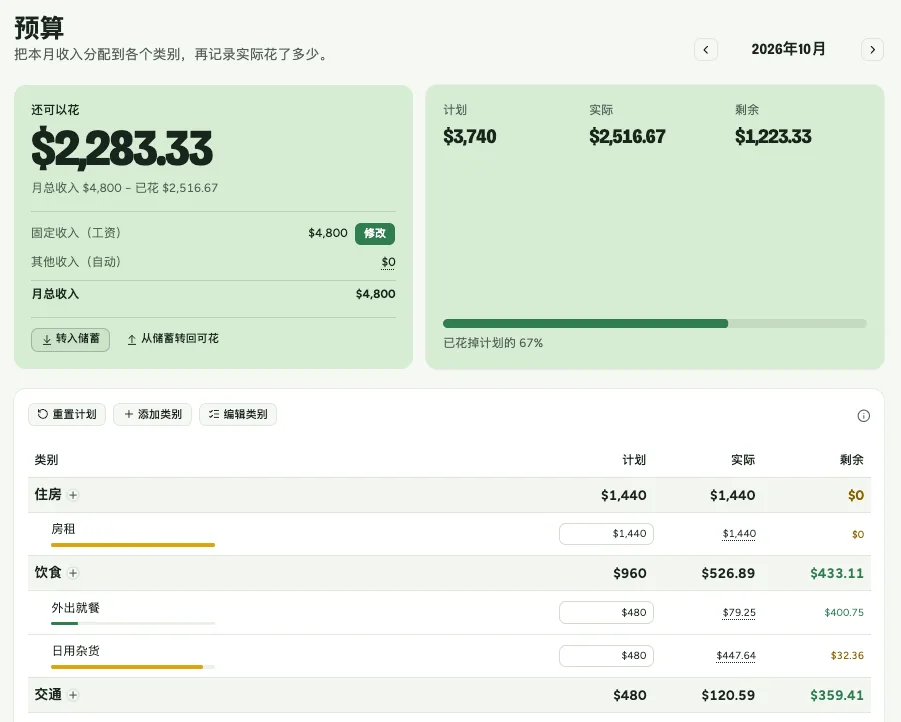Go to next month with right chevron
The height and width of the screenshot is (722, 901).
[872, 49]
